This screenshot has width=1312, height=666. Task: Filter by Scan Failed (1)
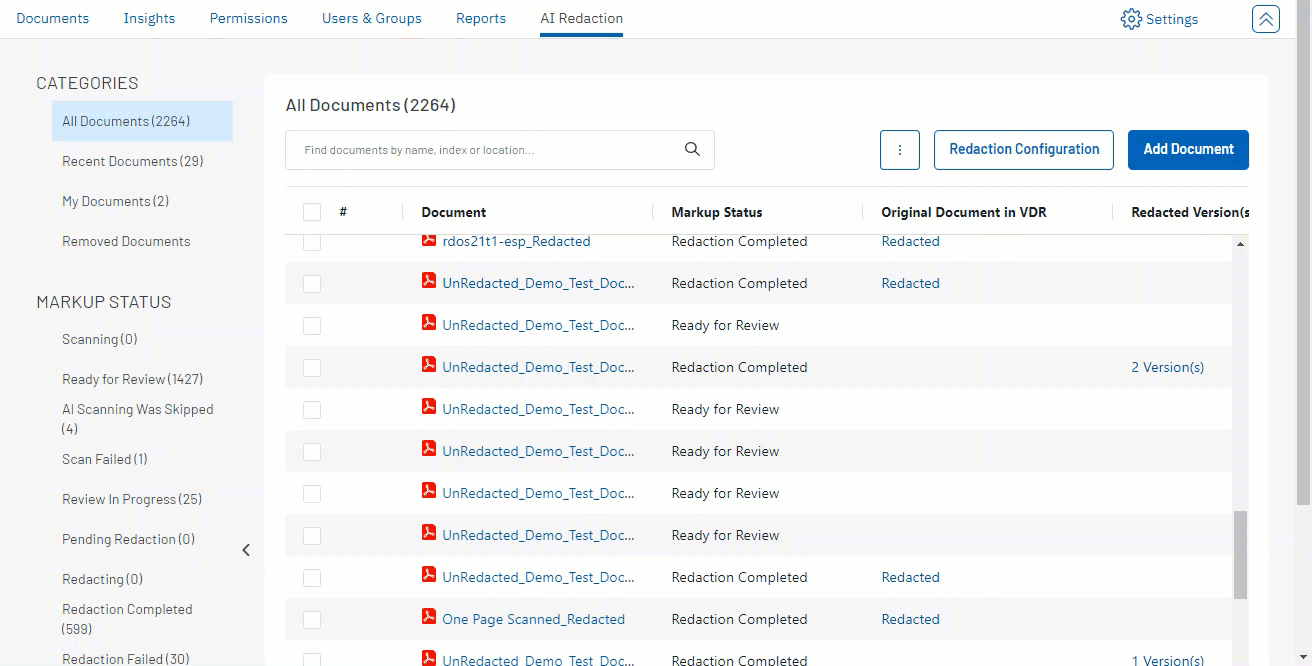coord(105,459)
